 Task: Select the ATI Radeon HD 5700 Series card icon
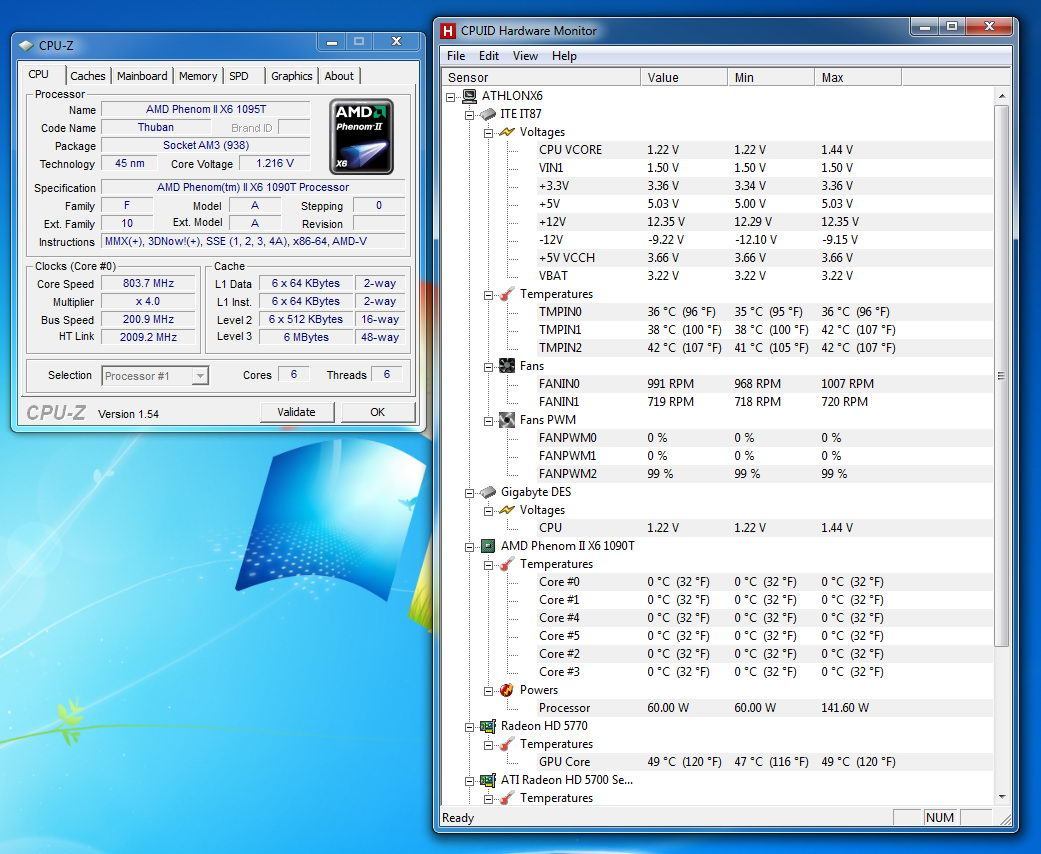tap(488, 780)
